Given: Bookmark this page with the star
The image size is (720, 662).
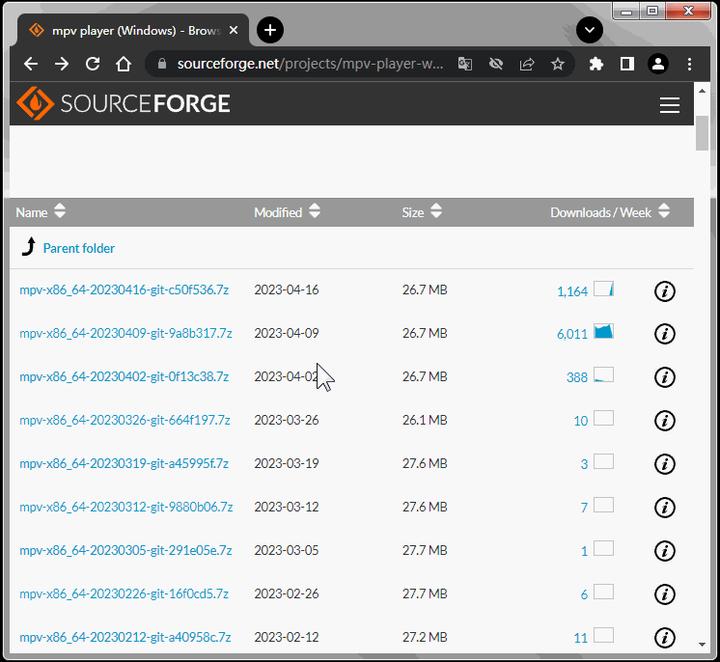Looking at the screenshot, I should (x=557, y=64).
